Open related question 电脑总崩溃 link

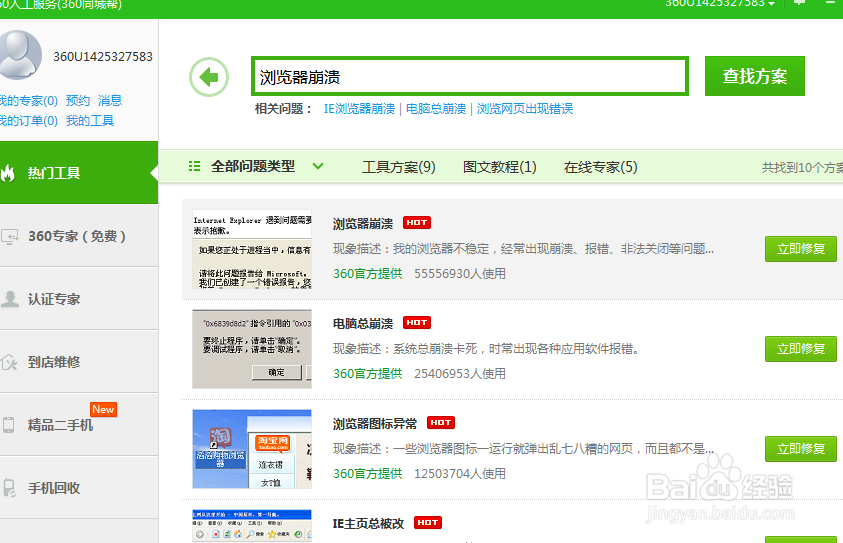click(x=436, y=109)
